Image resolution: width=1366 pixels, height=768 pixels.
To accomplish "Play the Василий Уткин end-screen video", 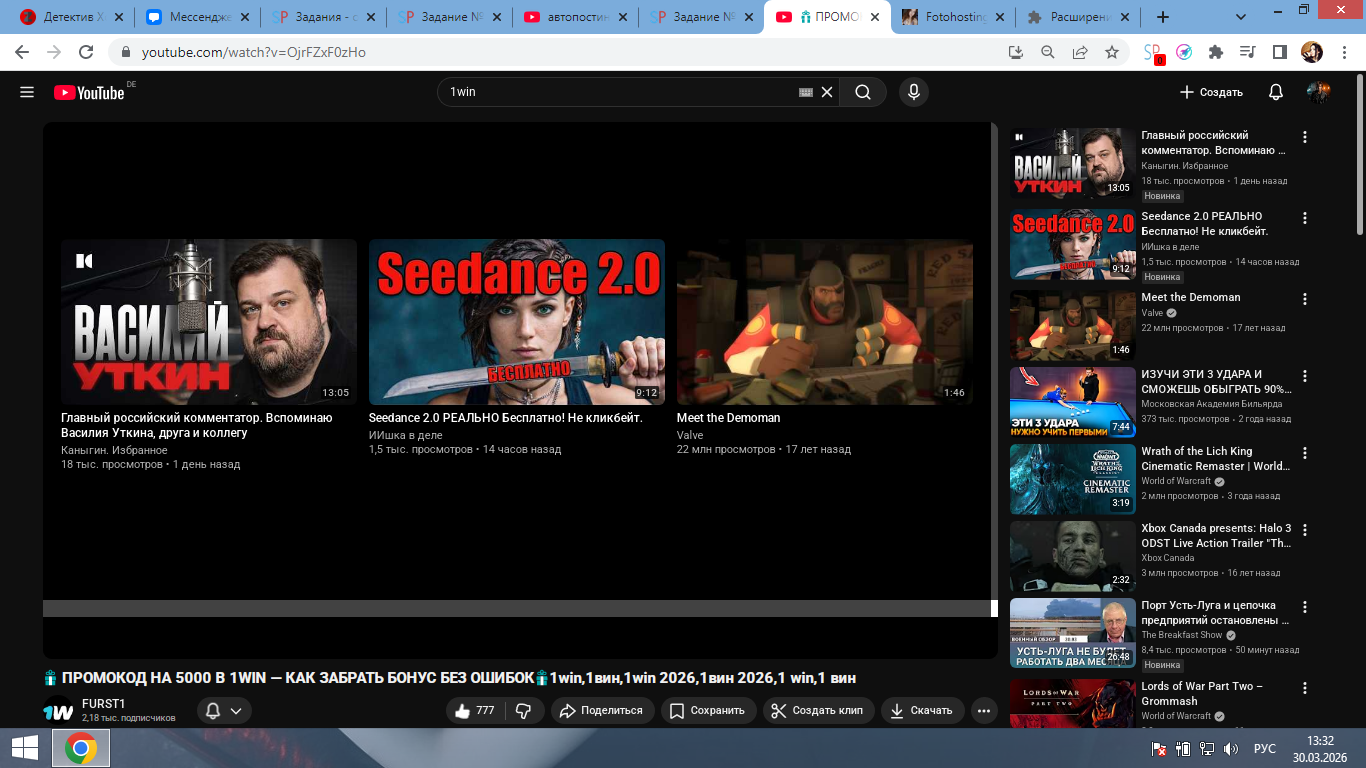I will [x=209, y=322].
